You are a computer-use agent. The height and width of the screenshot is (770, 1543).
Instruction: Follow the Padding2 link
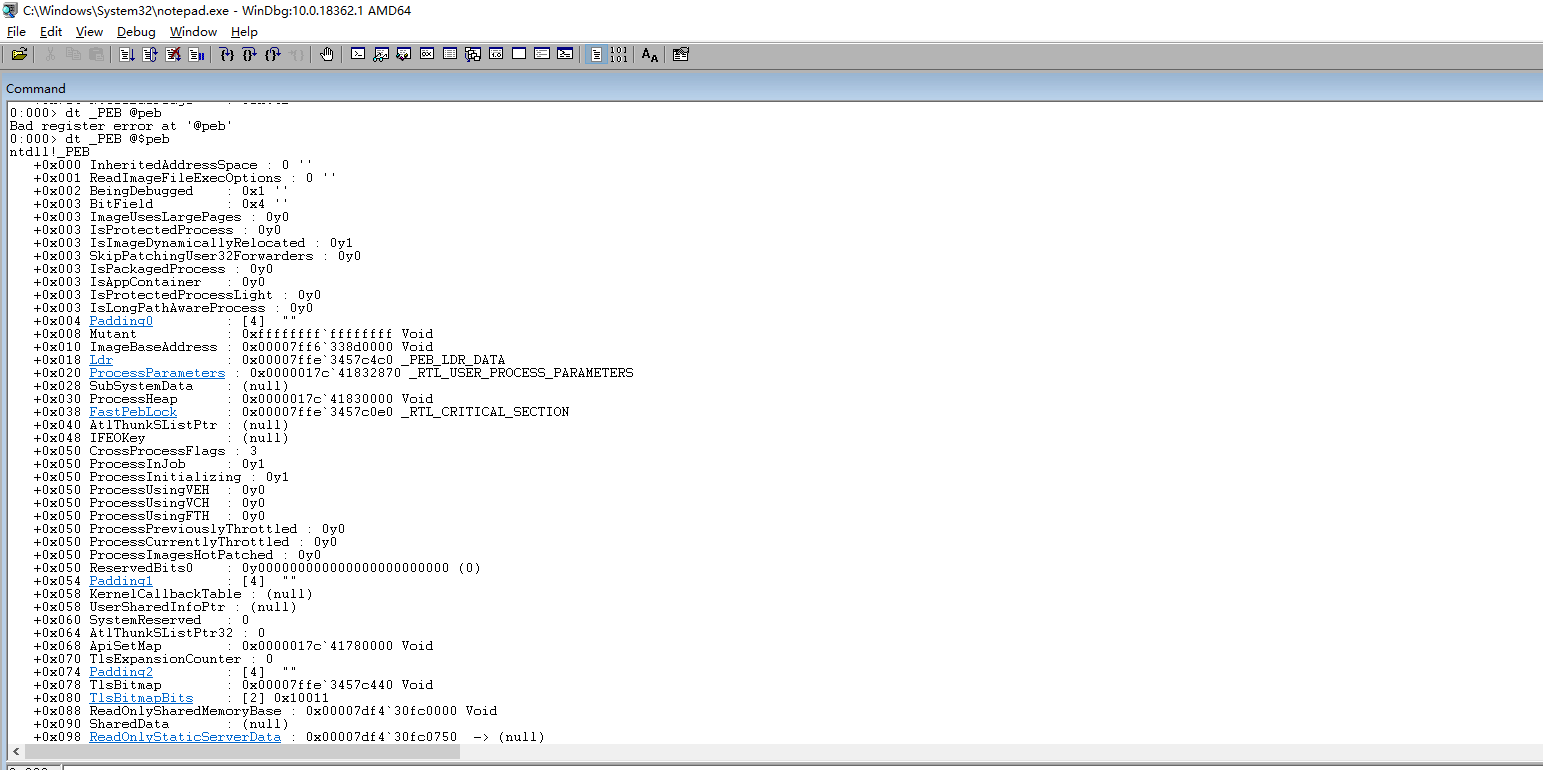coord(121,672)
